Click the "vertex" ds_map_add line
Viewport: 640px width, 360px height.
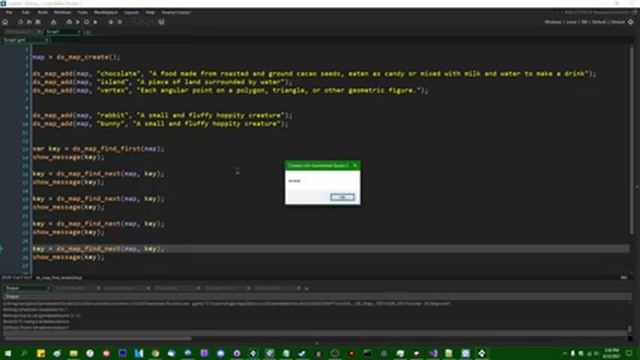[x=231, y=91]
